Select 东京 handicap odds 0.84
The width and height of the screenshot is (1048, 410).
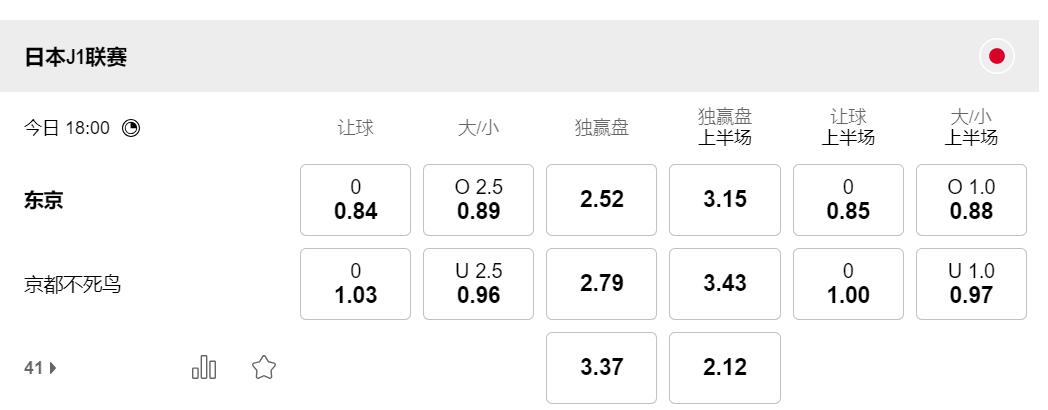click(355, 200)
